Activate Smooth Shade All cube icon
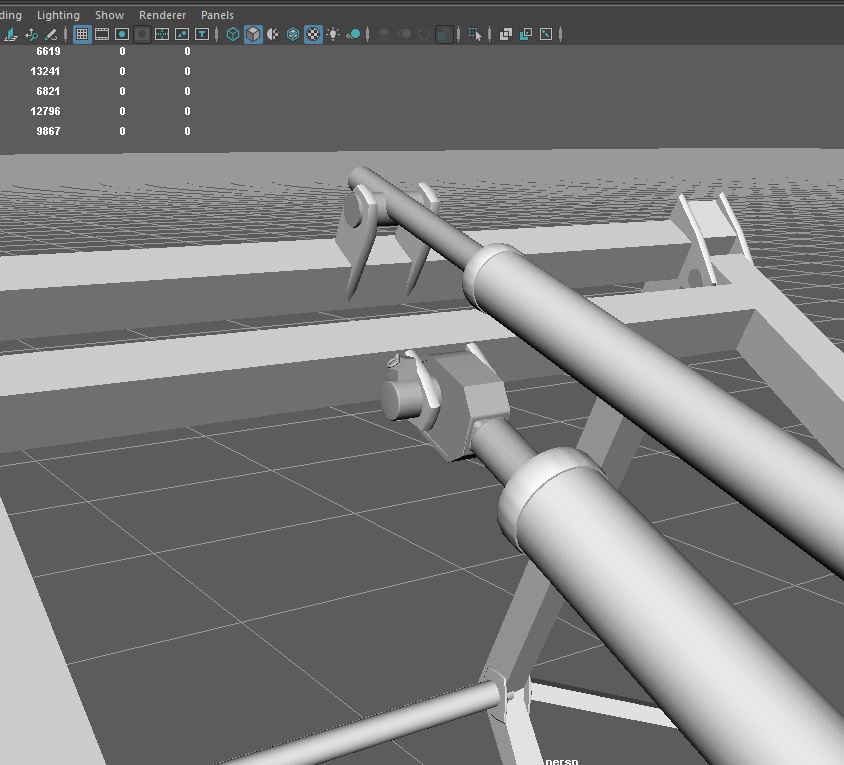This screenshot has width=844, height=765. pyautogui.click(x=253, y=34)
